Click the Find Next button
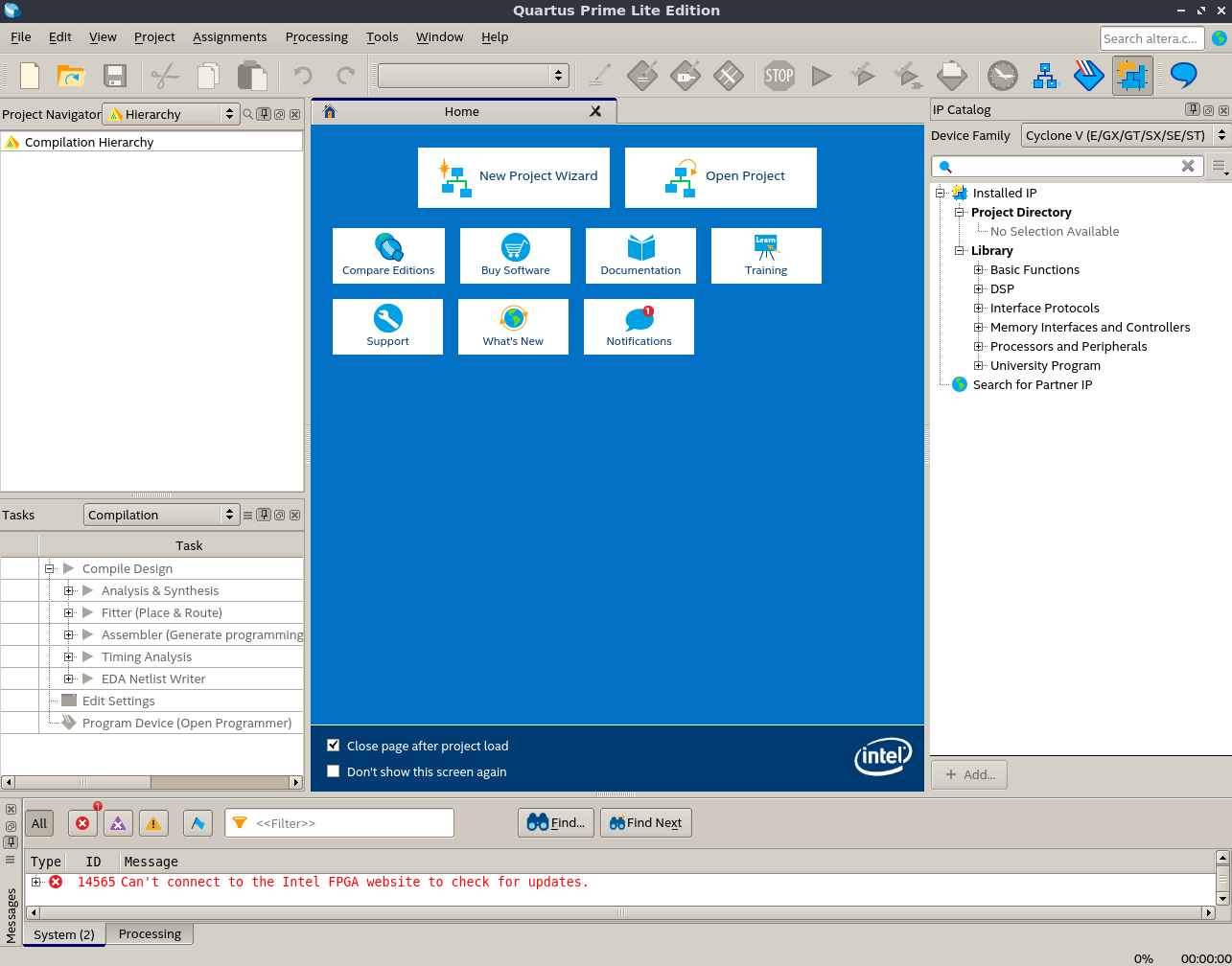This screenshot has height=966, width=1232. tap(645, 823)
